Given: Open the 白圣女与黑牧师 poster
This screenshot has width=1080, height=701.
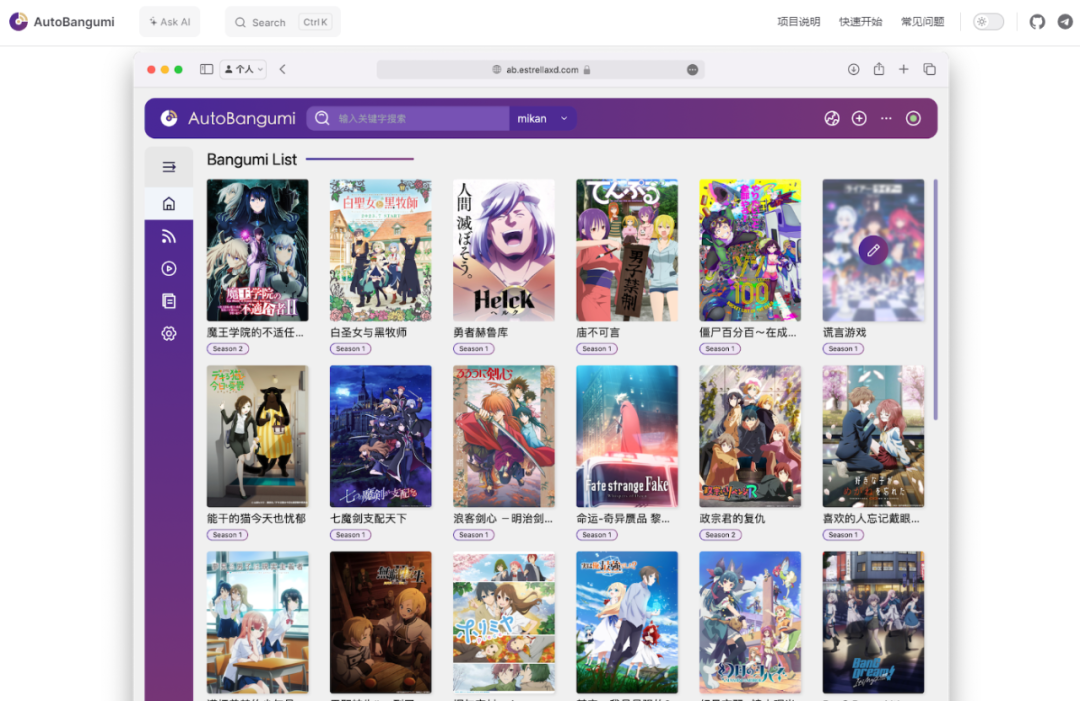Looking at the screenshot, I should (x=380, y=250).
